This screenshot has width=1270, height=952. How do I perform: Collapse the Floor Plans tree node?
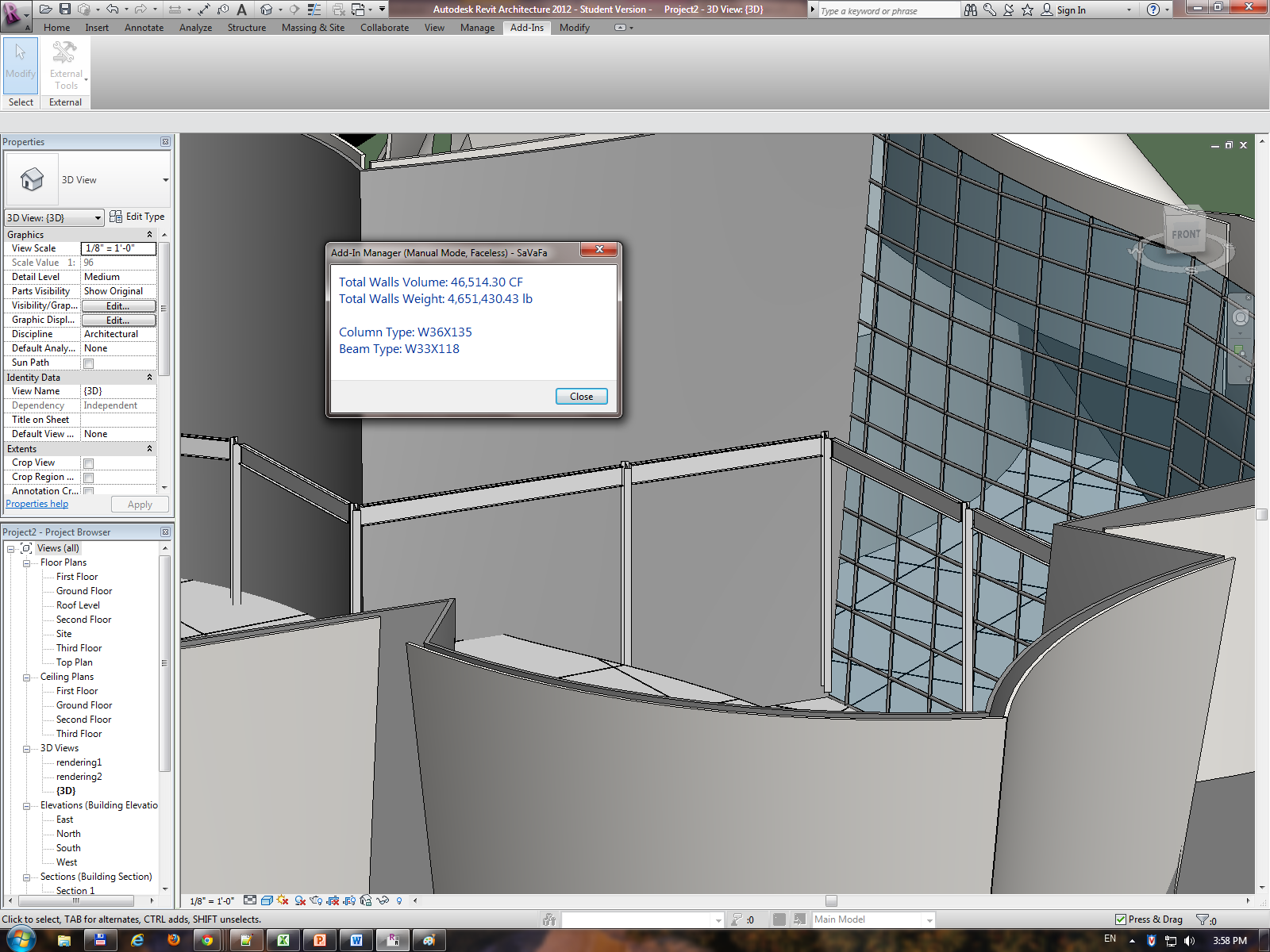click(26, 563)
